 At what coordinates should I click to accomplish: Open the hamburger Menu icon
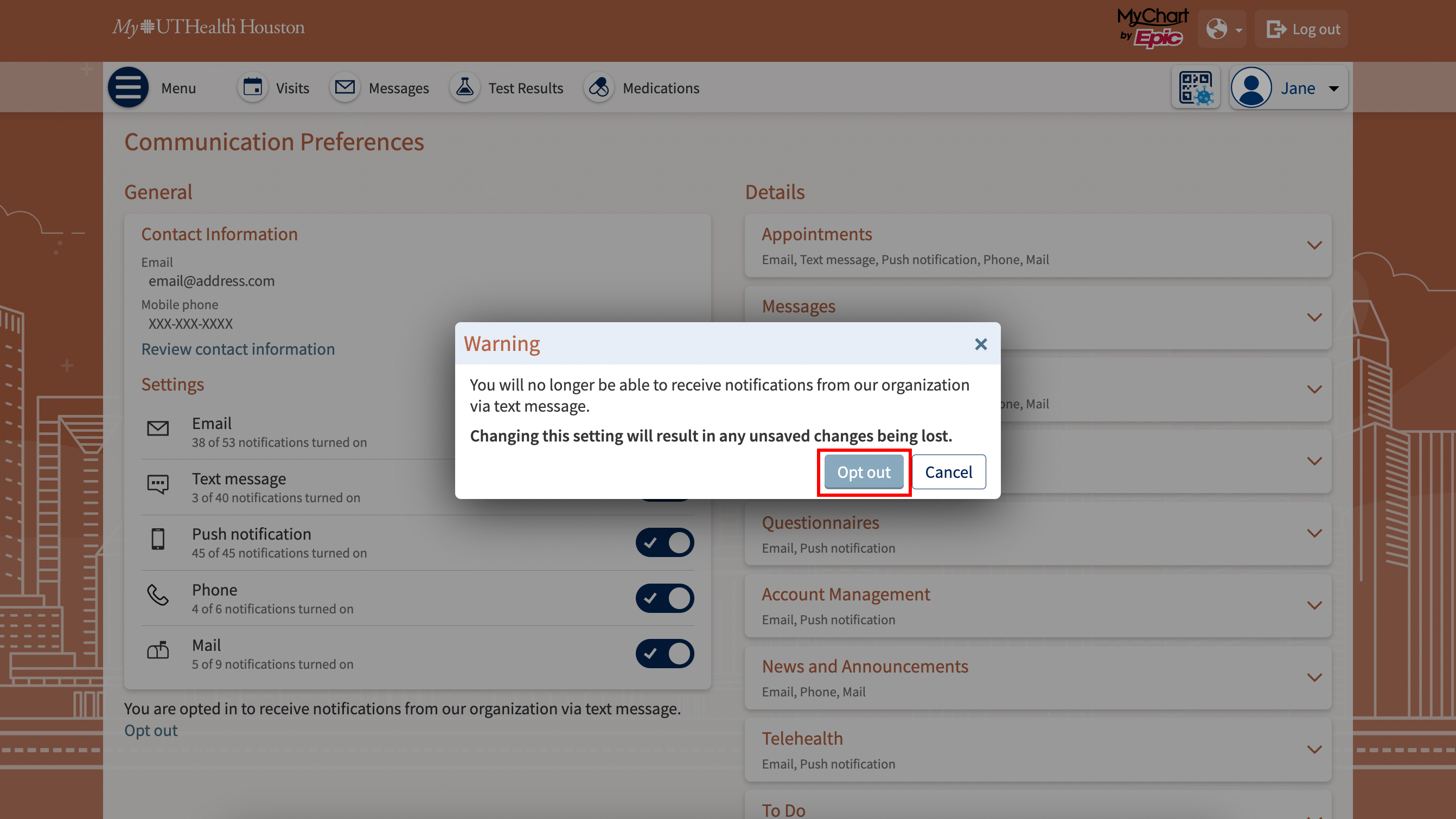point(129,88)
